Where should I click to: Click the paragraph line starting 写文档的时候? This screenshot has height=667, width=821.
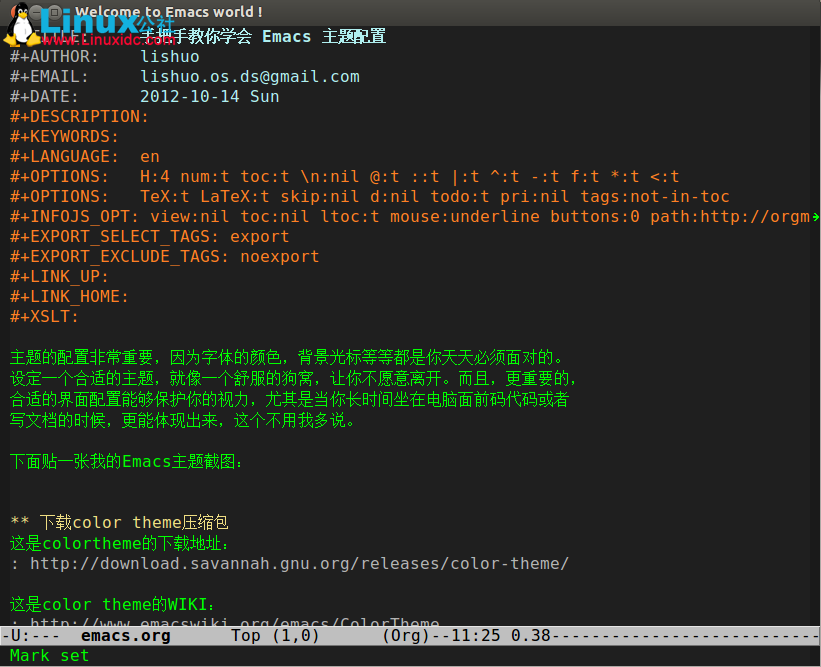click(183, 420)
